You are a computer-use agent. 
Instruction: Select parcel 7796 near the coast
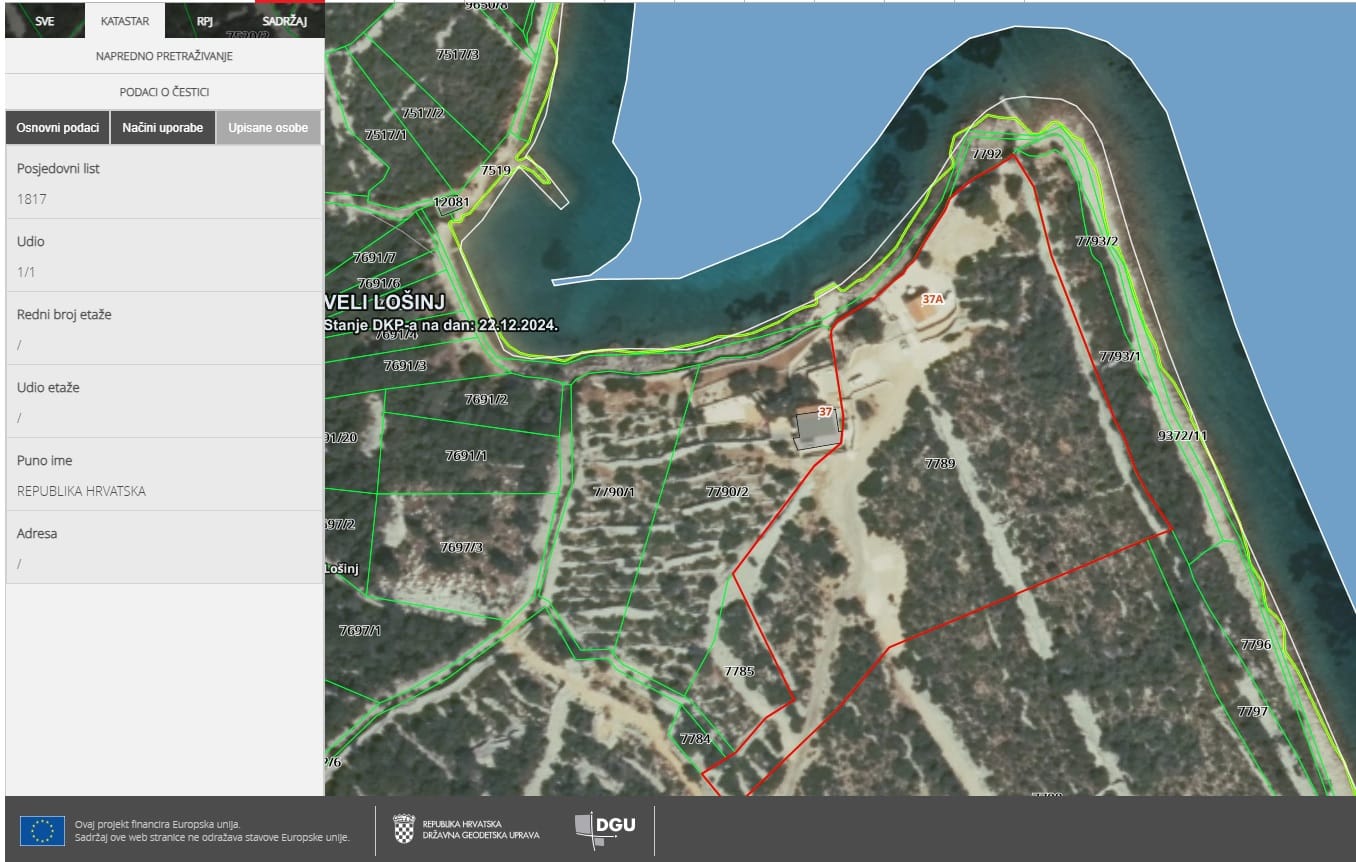pyautogui.click(x=1255, y=645)
